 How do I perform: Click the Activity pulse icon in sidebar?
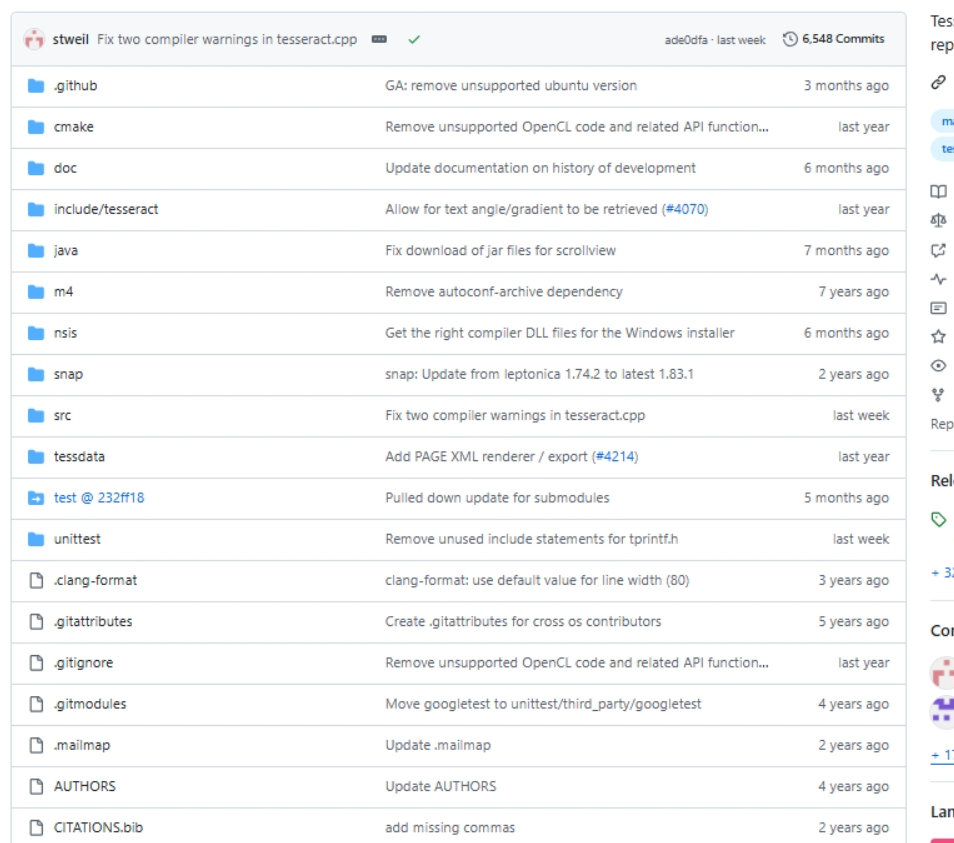938,279
